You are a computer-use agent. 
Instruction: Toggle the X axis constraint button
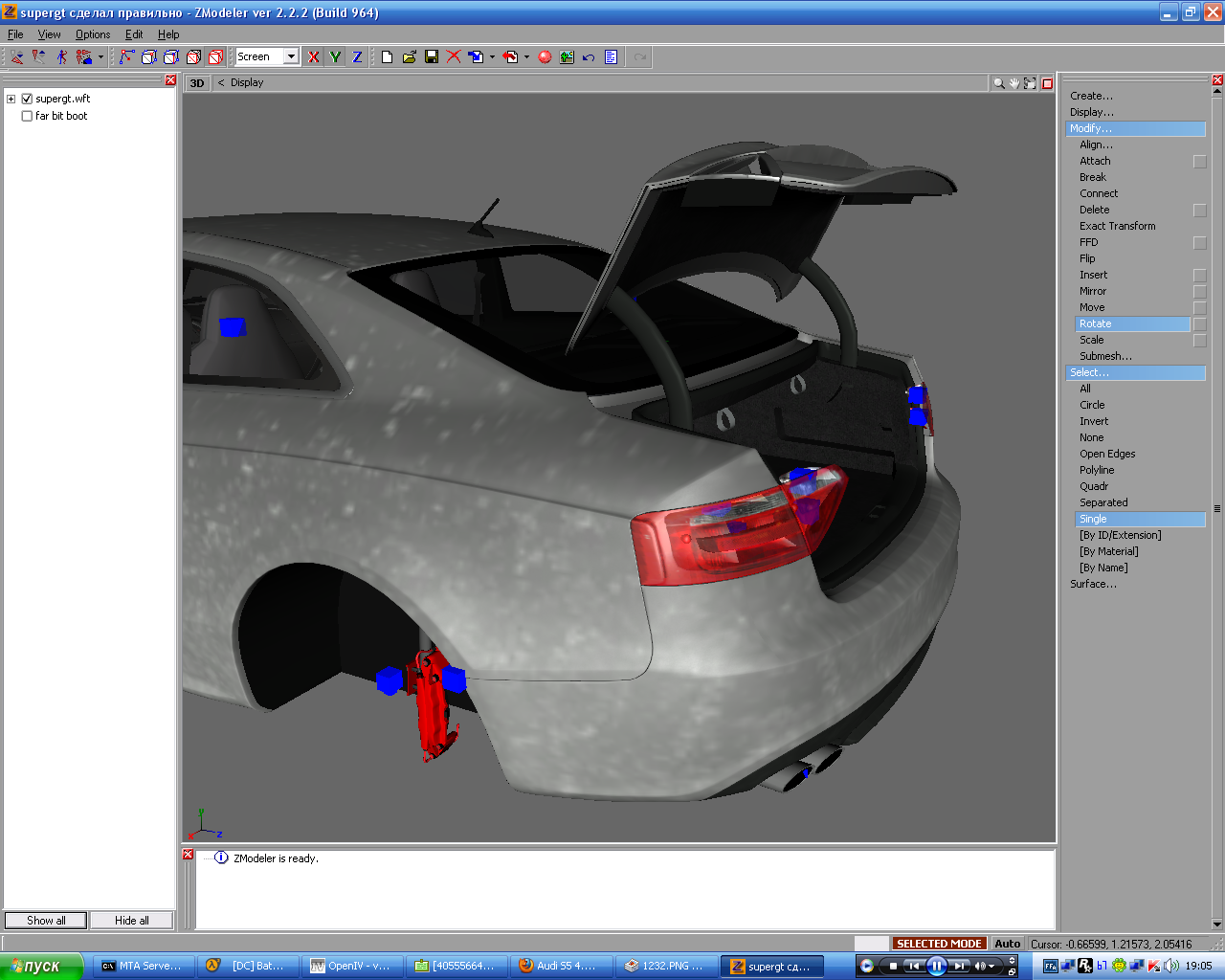click(313, 57)
